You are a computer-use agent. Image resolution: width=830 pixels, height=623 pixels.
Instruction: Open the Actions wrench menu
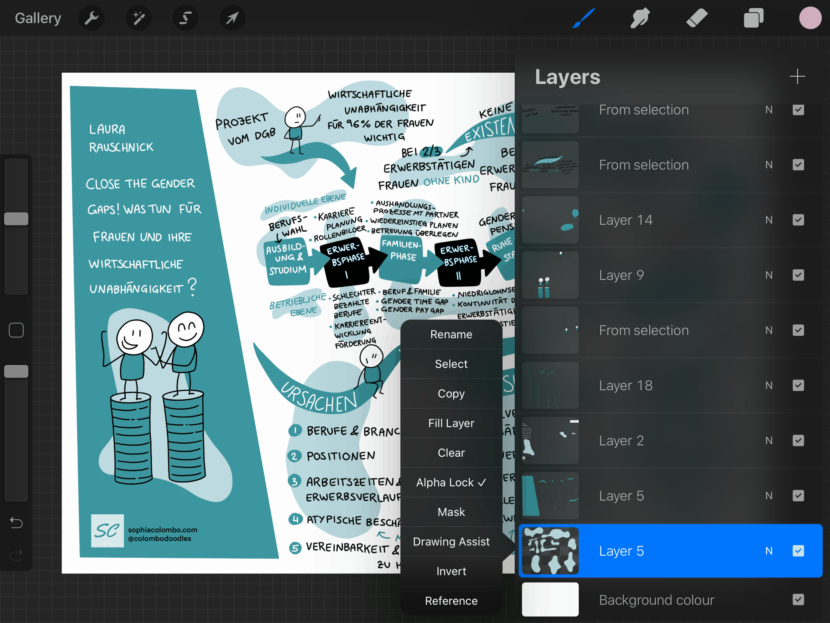pos(91,18)
